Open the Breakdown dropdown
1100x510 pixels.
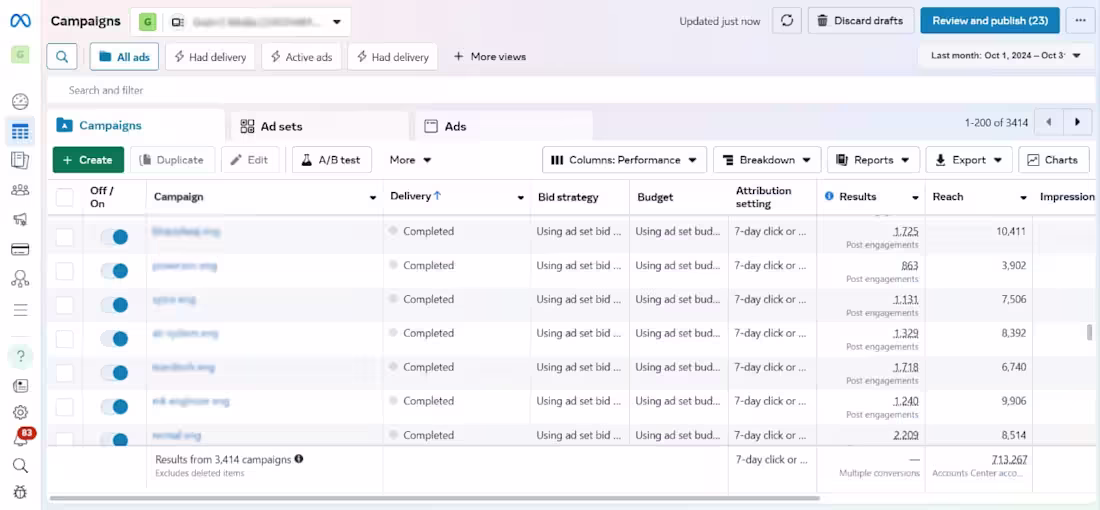click(767, 160)
